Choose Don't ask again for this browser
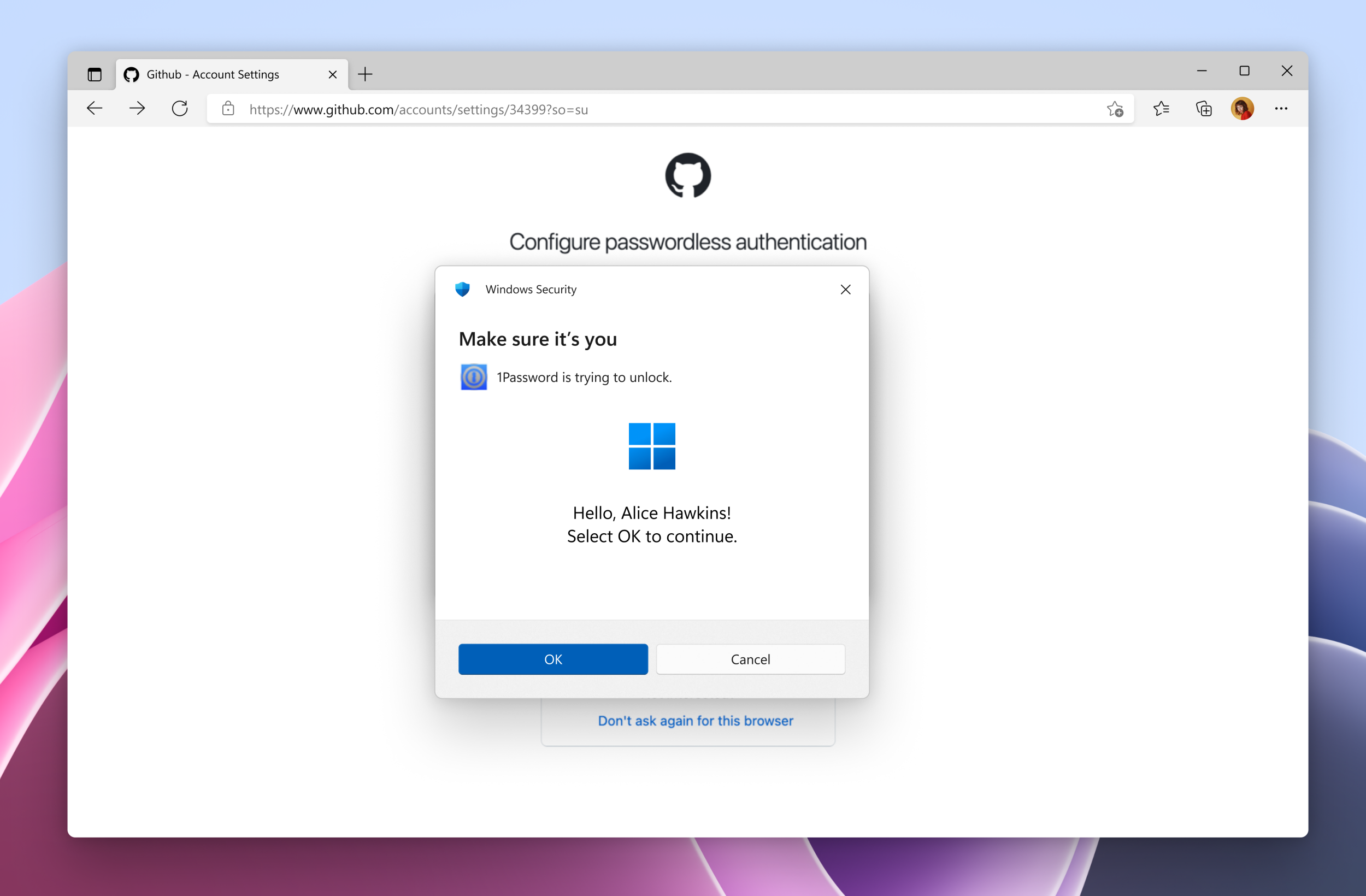This screenshot has width=1366, height=896. click(x=695, y=721)
